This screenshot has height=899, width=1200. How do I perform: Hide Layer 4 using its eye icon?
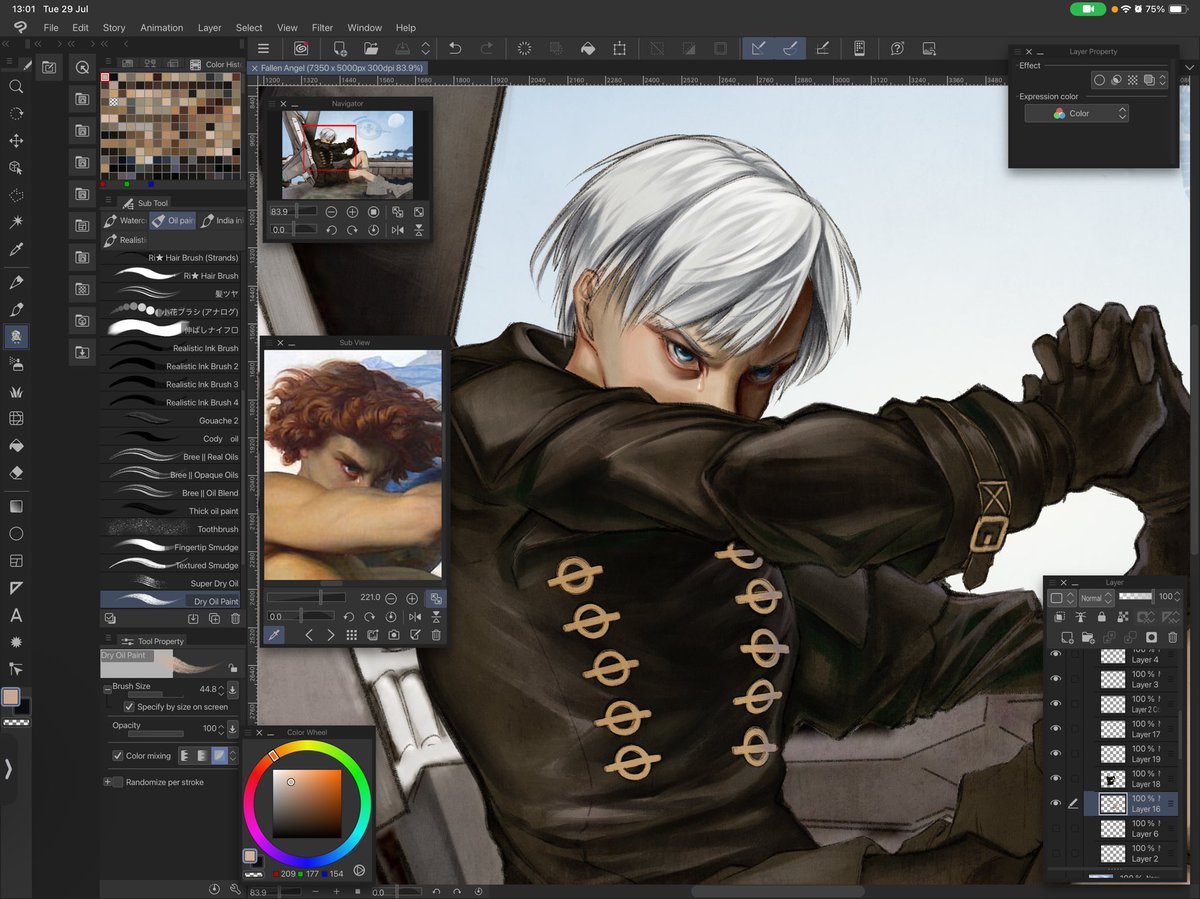click(x=1055, y=654)
